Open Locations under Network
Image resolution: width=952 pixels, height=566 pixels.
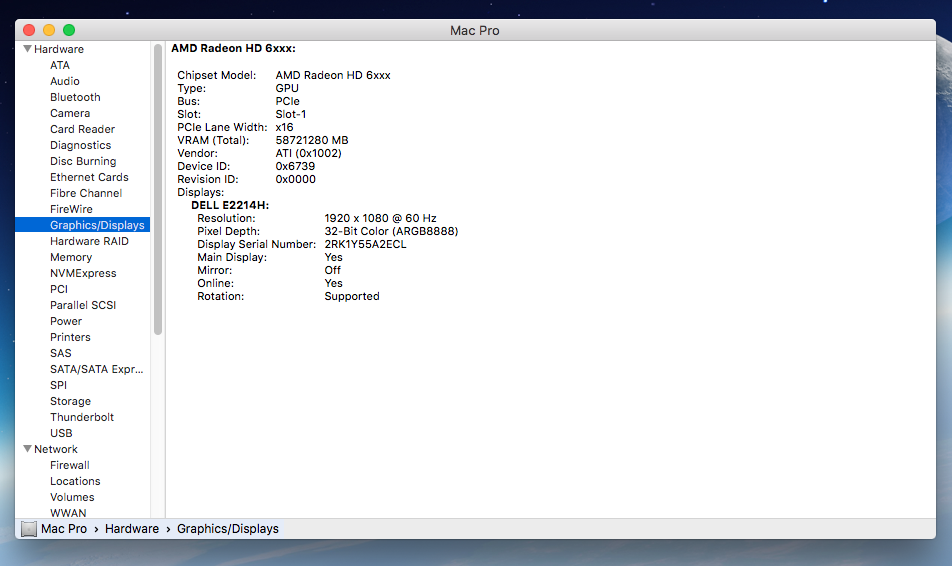click(75, 481)
